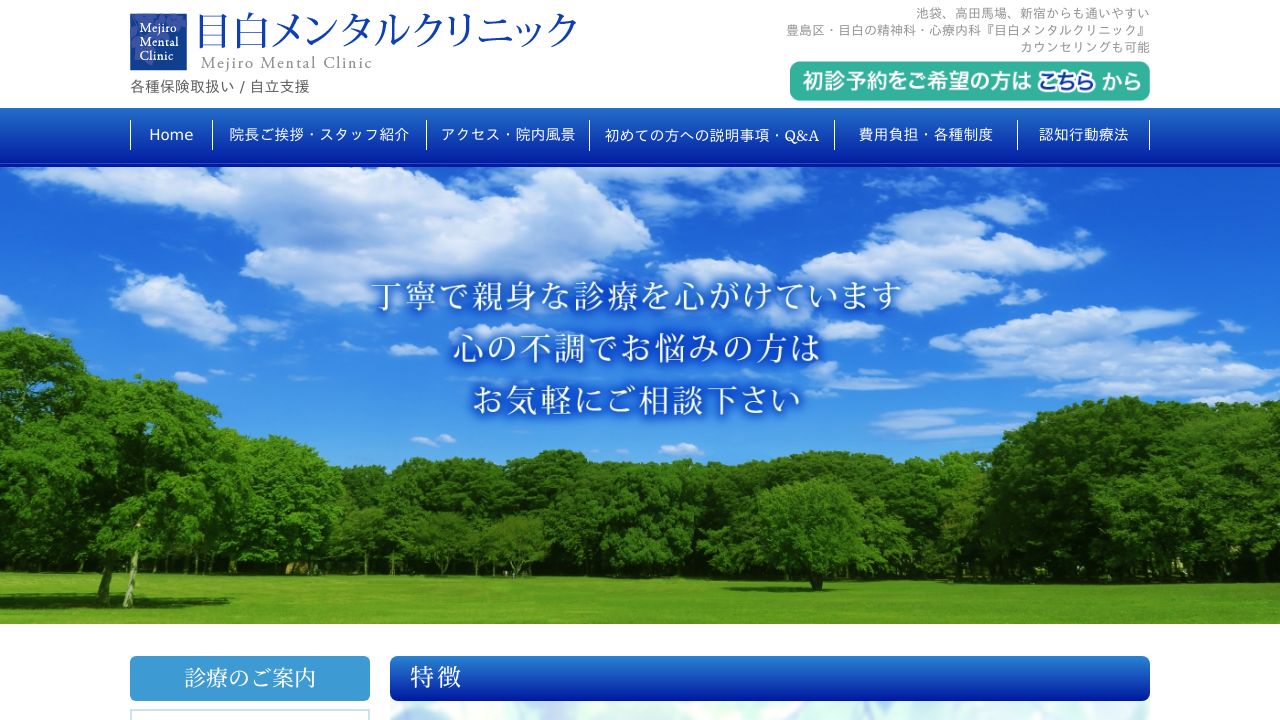1280x720 pixels.
Task: Open 院長ご挨拶・スタッフ紹介 navigation item
Action: point(319,134)
